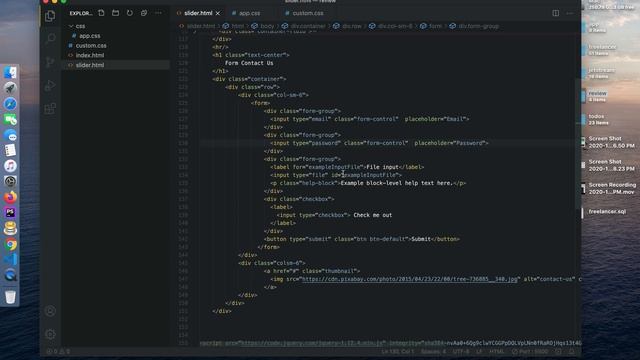Open the jQuery script URL link
The image size is (640, 360).
(312, 343)
